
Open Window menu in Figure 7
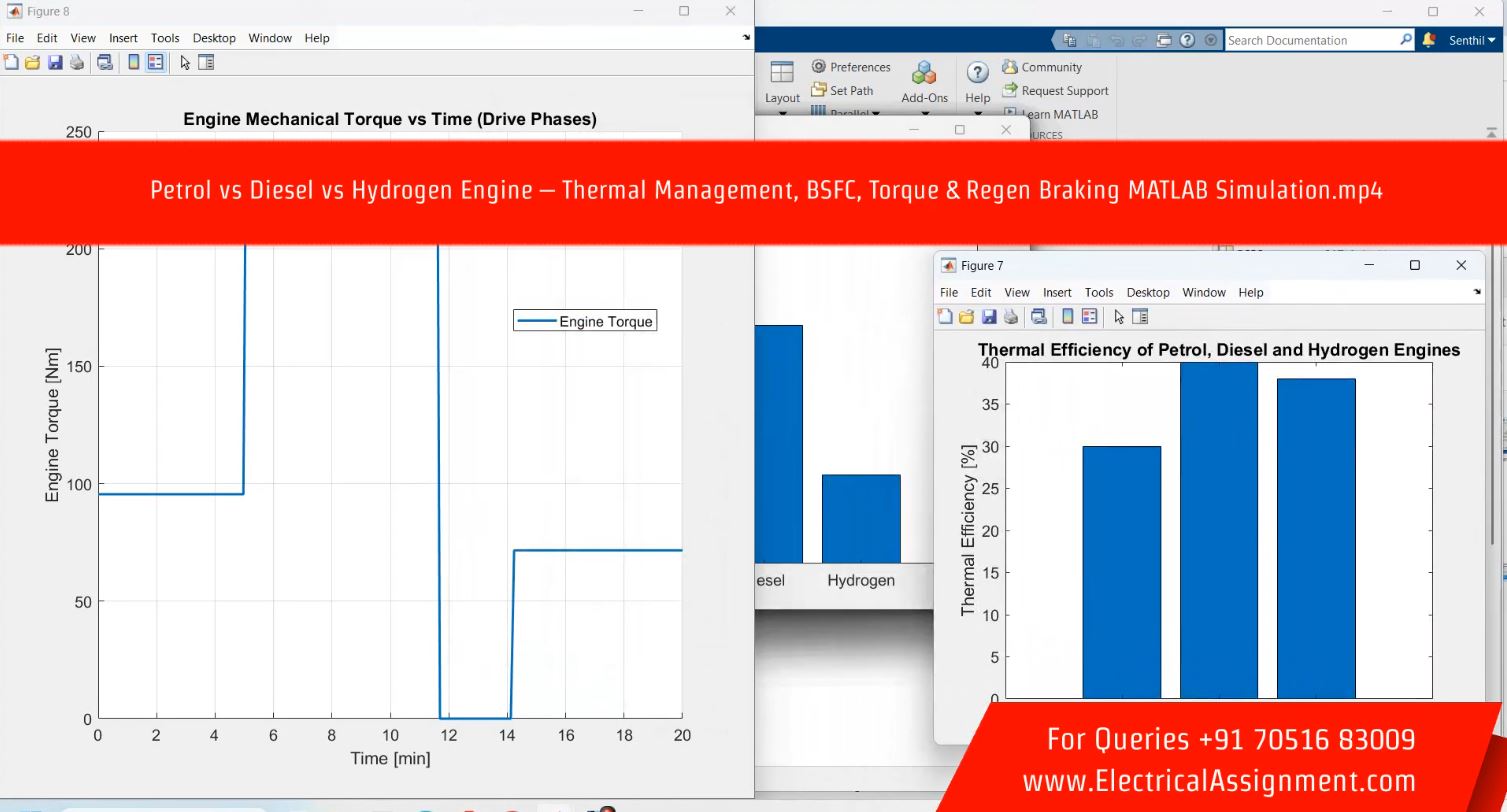[x=1204, y=293]
